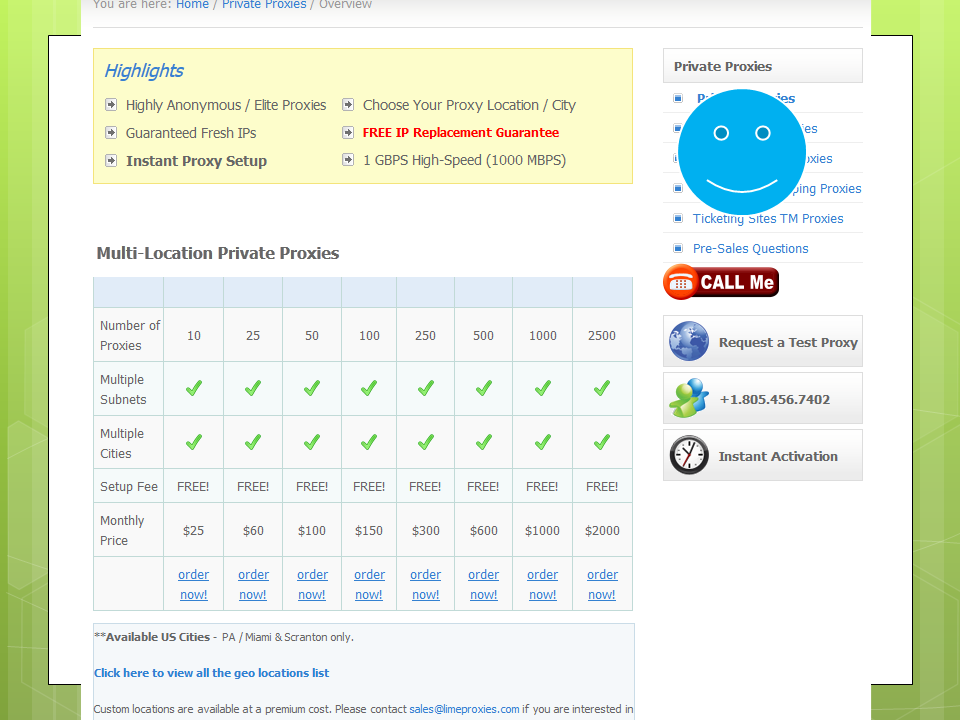
Task: Click order now! for the $600 plan
Action: pyautogui.click(x=484, y=584)
